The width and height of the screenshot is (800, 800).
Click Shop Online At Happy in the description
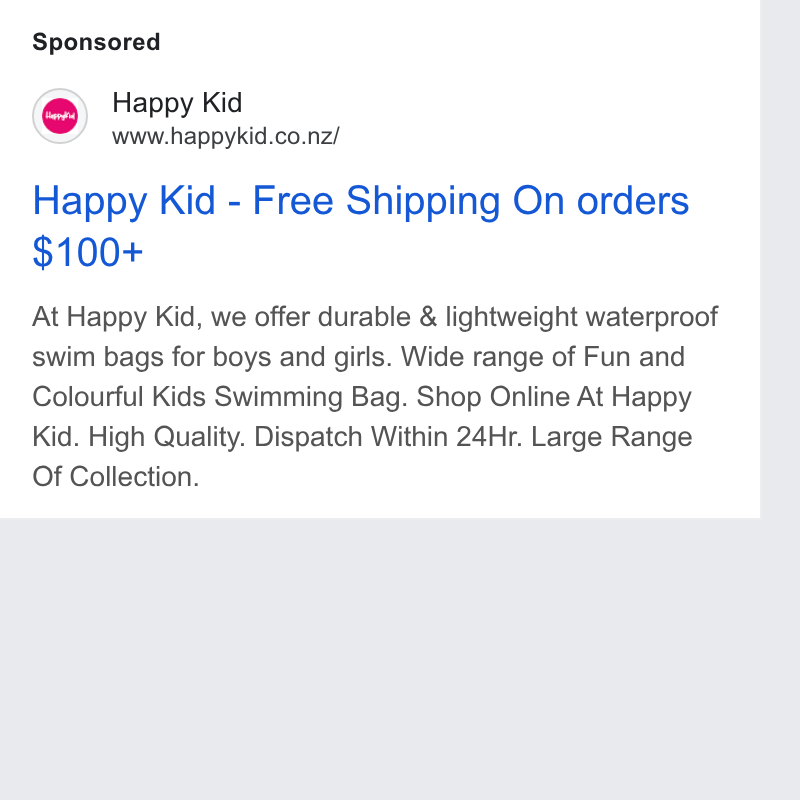[554, 397]
